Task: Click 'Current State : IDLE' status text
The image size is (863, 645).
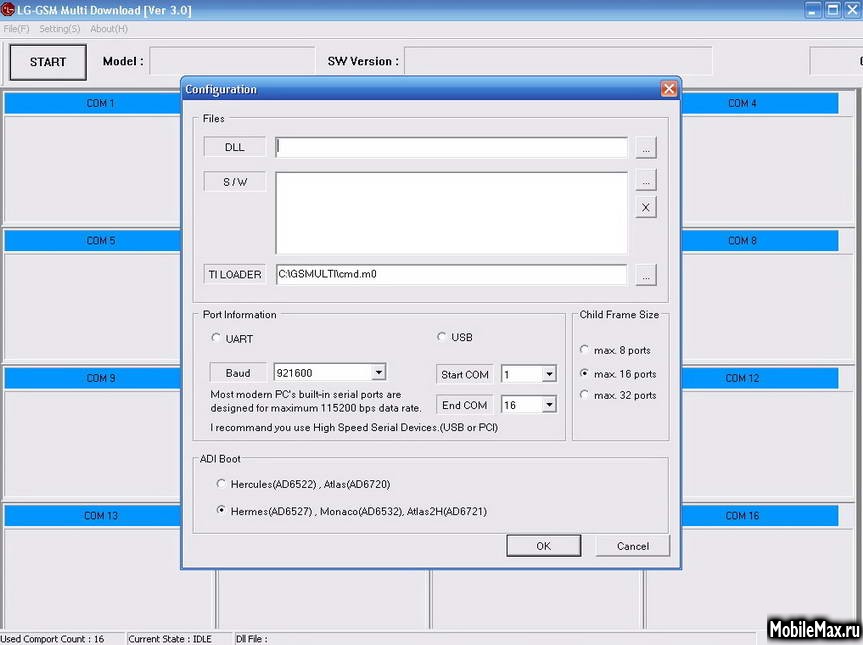Action: point(170,639)
